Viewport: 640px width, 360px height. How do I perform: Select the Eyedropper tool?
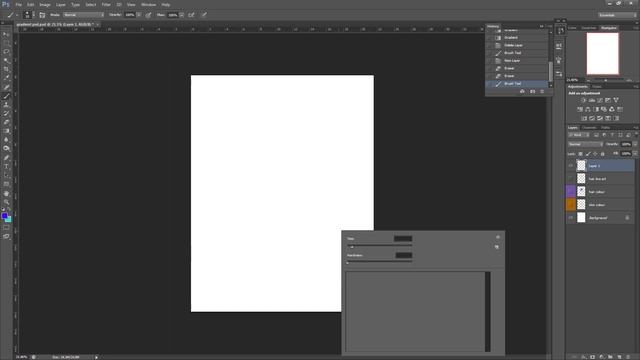[x=6, y=78]
